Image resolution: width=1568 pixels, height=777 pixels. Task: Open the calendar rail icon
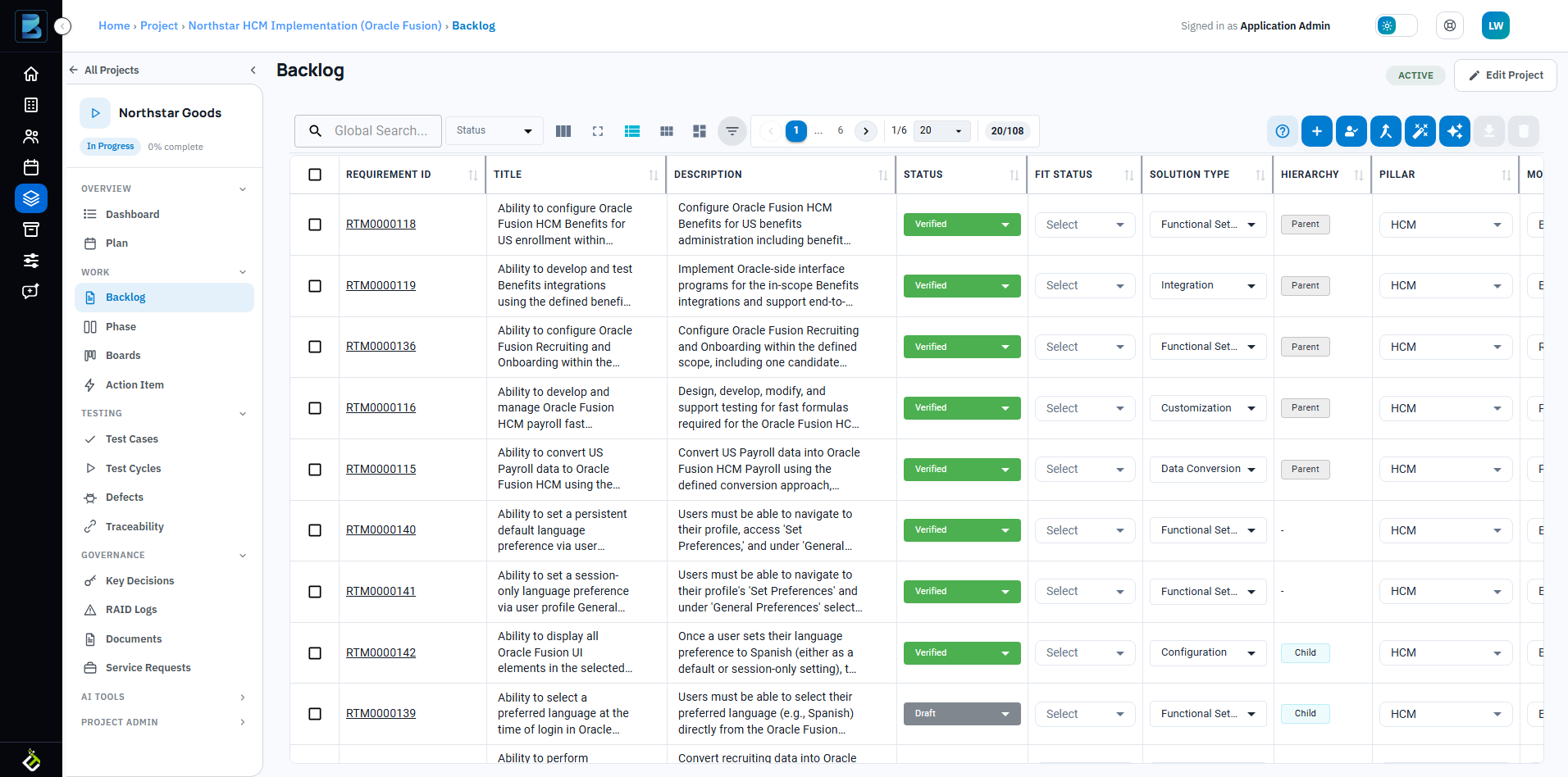pos(31,167)
